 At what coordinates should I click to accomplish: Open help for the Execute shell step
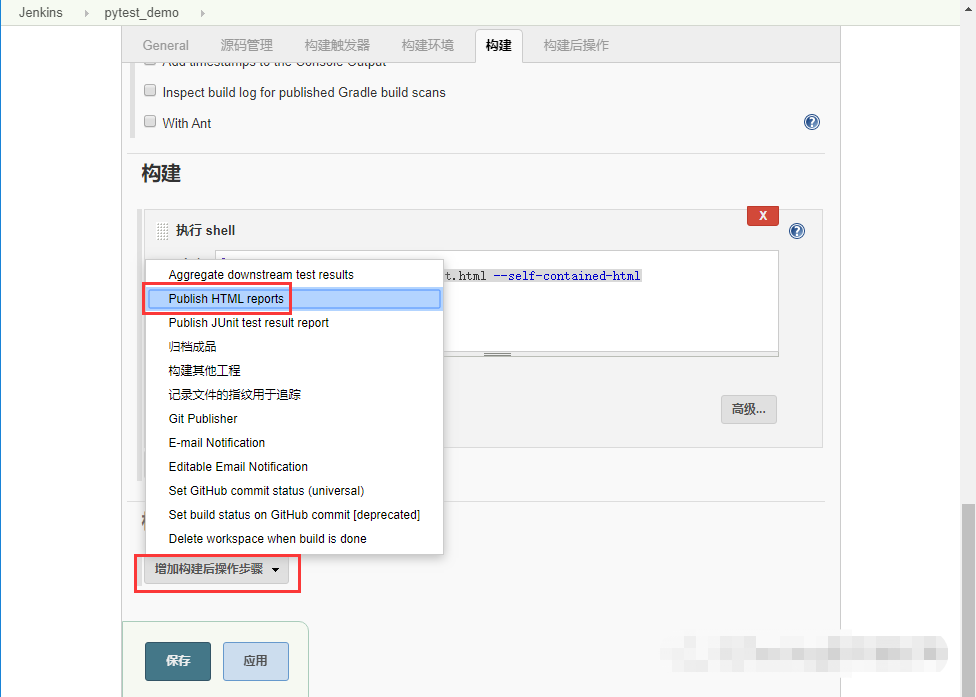pyautogui.click(x=797, y=231)
